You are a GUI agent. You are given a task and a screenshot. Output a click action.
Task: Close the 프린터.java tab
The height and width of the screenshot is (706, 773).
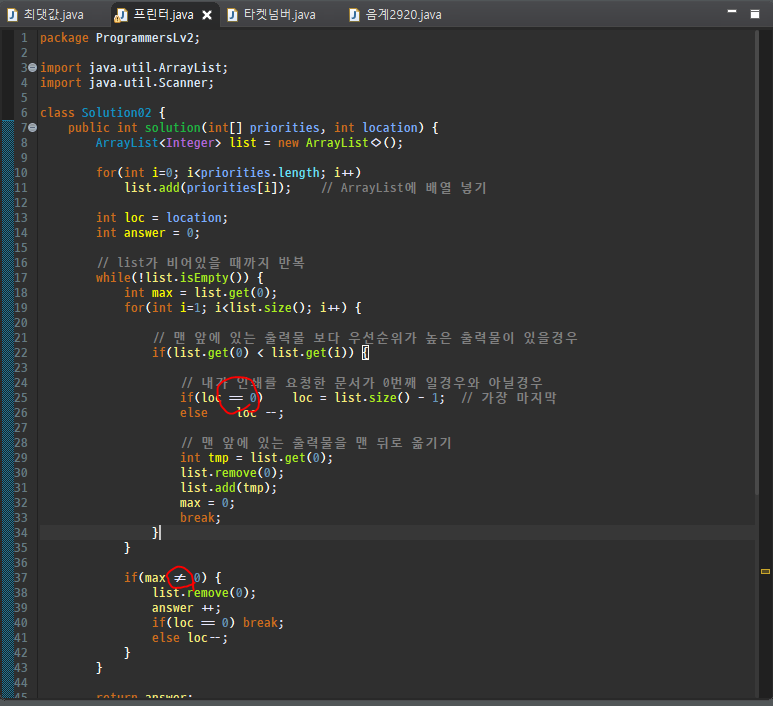[207, 15]
